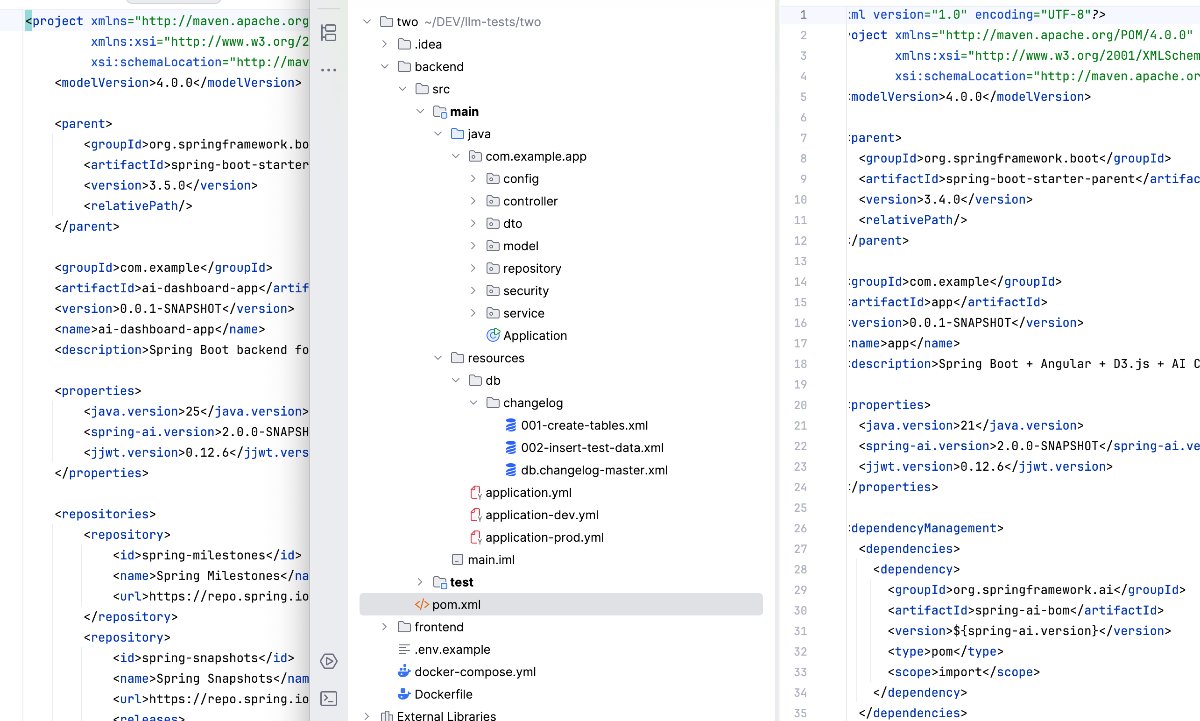Viewport: 1200px width, 721px height.
Task: Click the More tool windows ellipsis
Action: [x=328, y=71]
